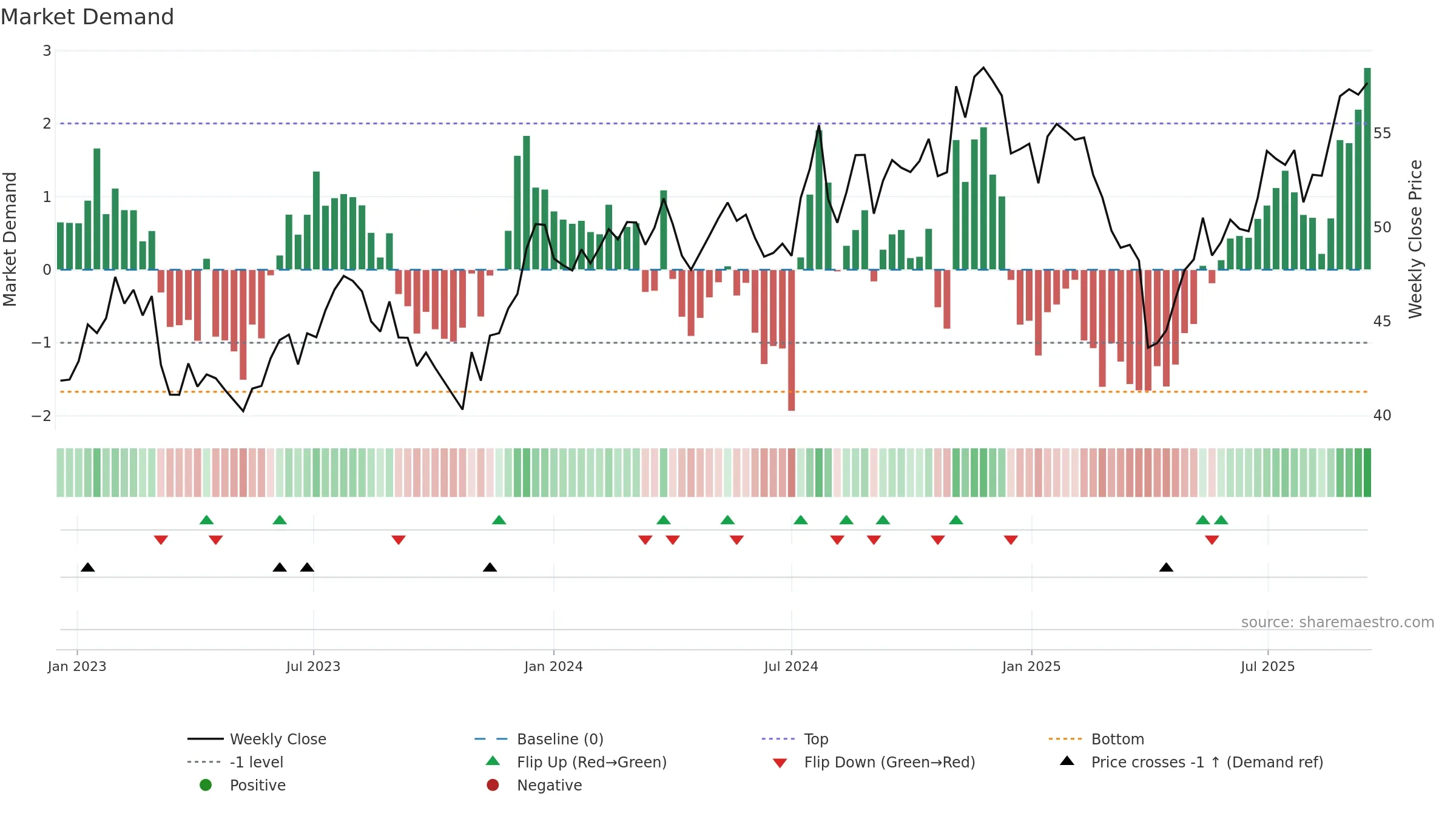Click the green Positive legend circle
The width and height of the screenshot is (1456, 819).
pyautogui.click(x=206, y=785)
